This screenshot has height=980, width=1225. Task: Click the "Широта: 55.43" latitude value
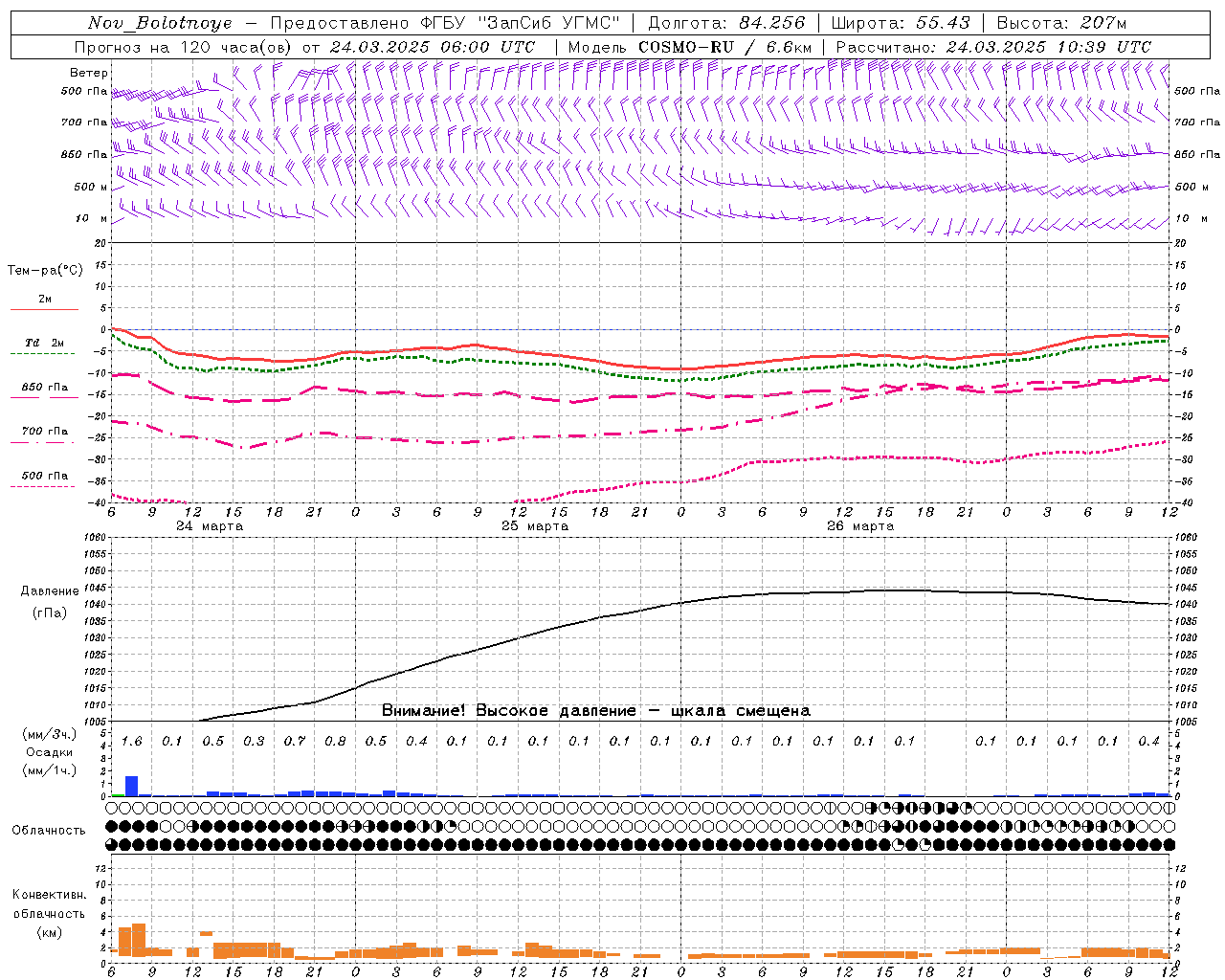[x=901, y=23]
